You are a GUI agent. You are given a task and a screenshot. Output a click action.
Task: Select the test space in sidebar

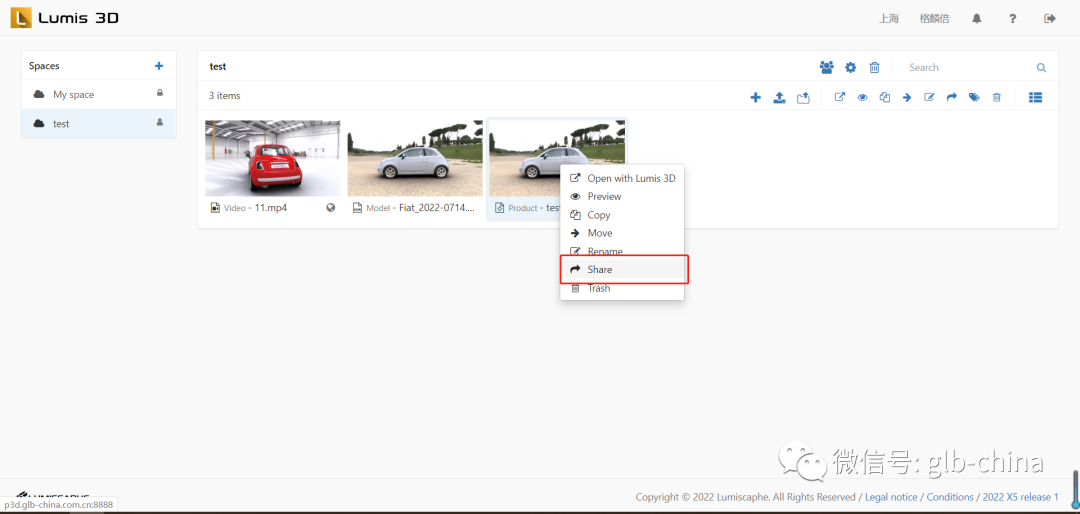(x=98, y=123)
